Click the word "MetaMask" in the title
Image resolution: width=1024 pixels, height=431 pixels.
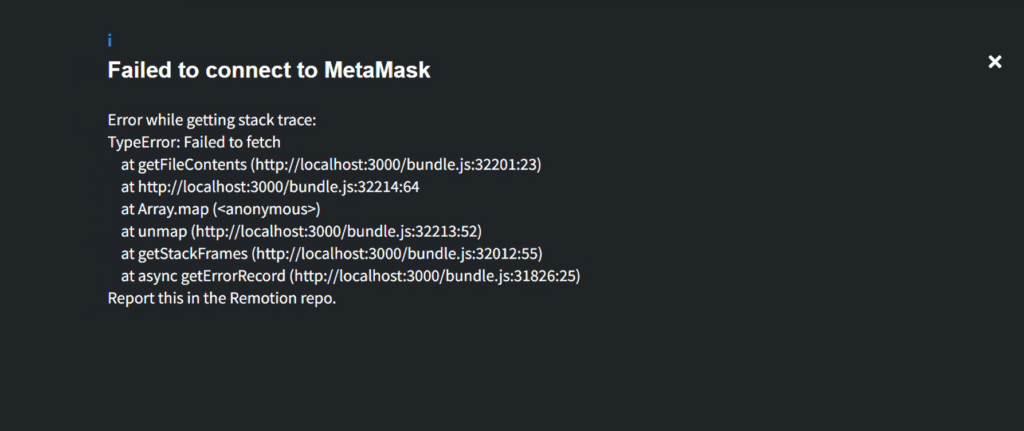377,71
